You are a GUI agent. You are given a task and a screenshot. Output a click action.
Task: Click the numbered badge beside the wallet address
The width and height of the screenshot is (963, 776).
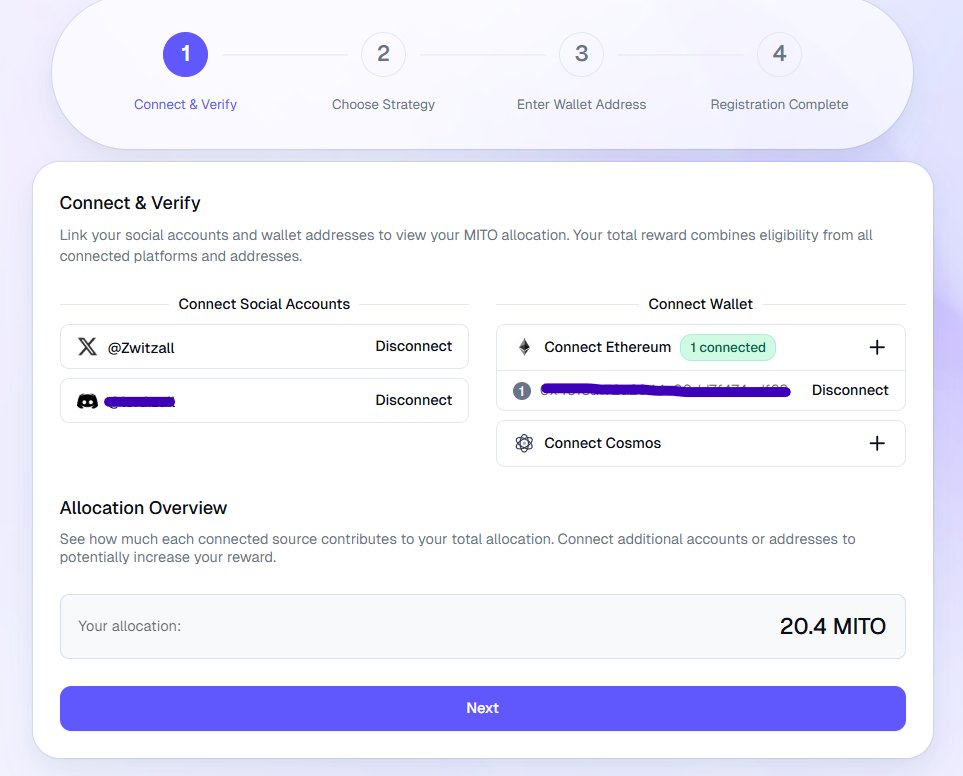[521, 390]
